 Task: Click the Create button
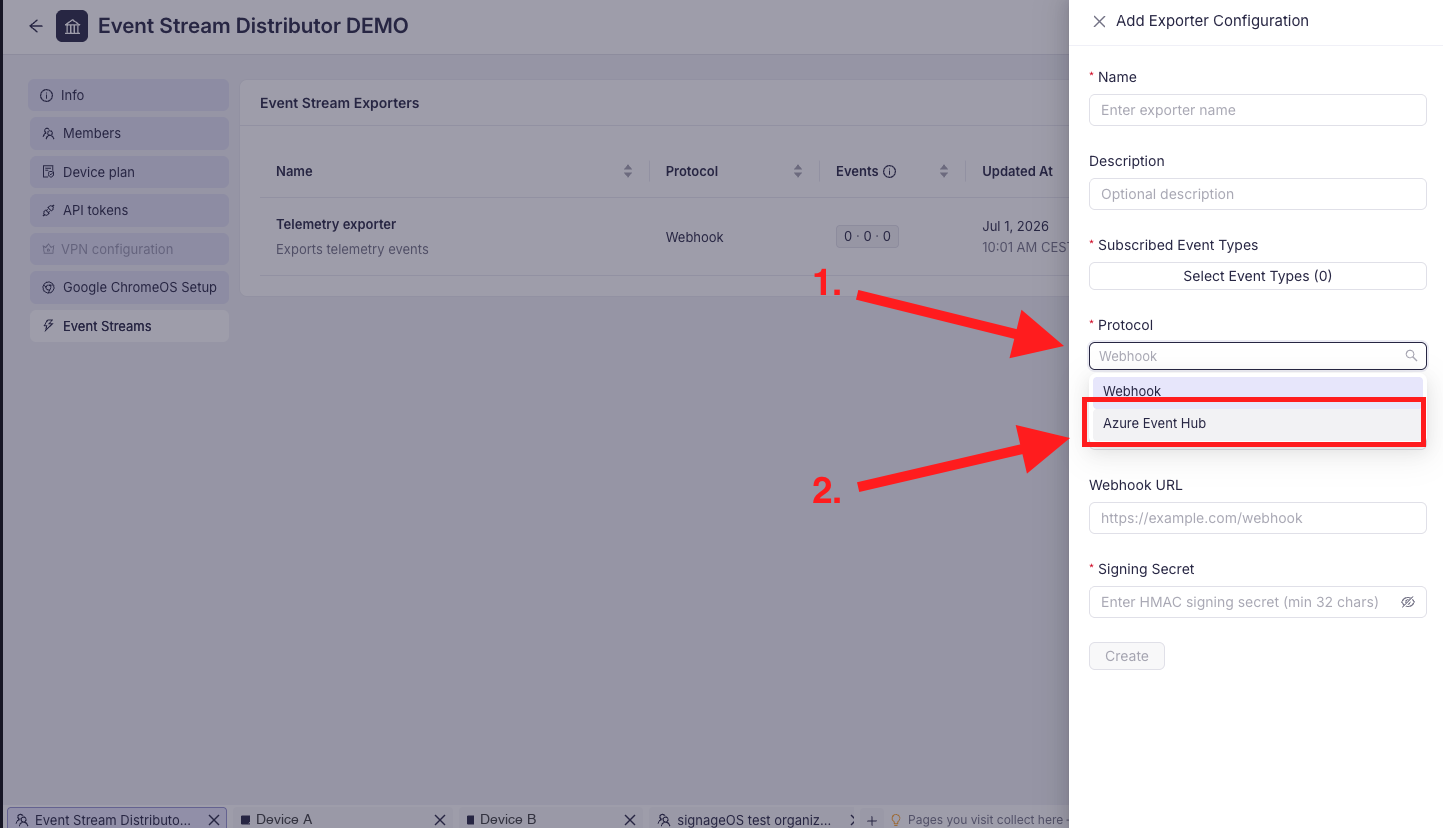(x=1126, y=656)
